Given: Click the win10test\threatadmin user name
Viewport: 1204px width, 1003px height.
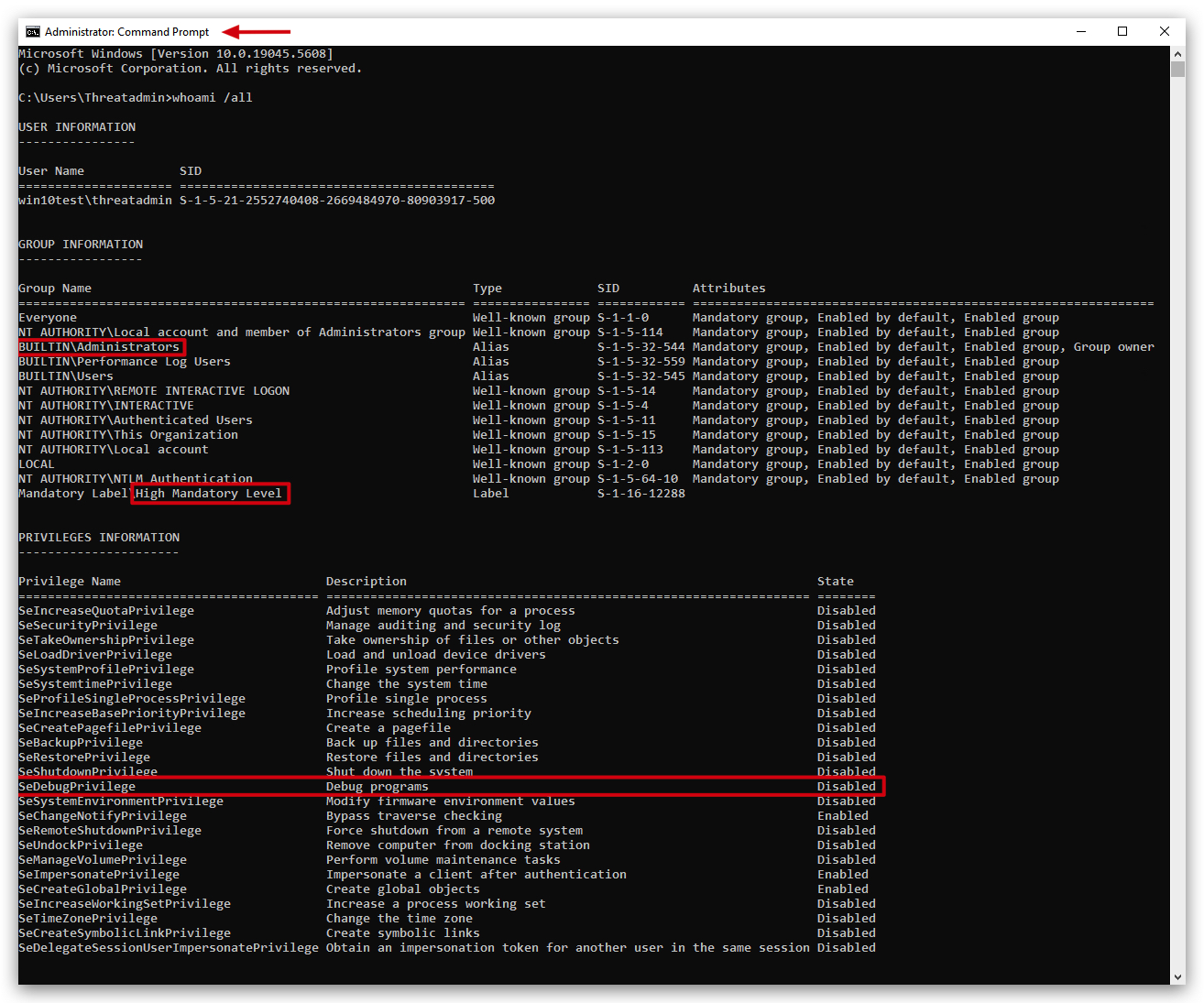Looking at the screenshot, I should pos(95,201).
